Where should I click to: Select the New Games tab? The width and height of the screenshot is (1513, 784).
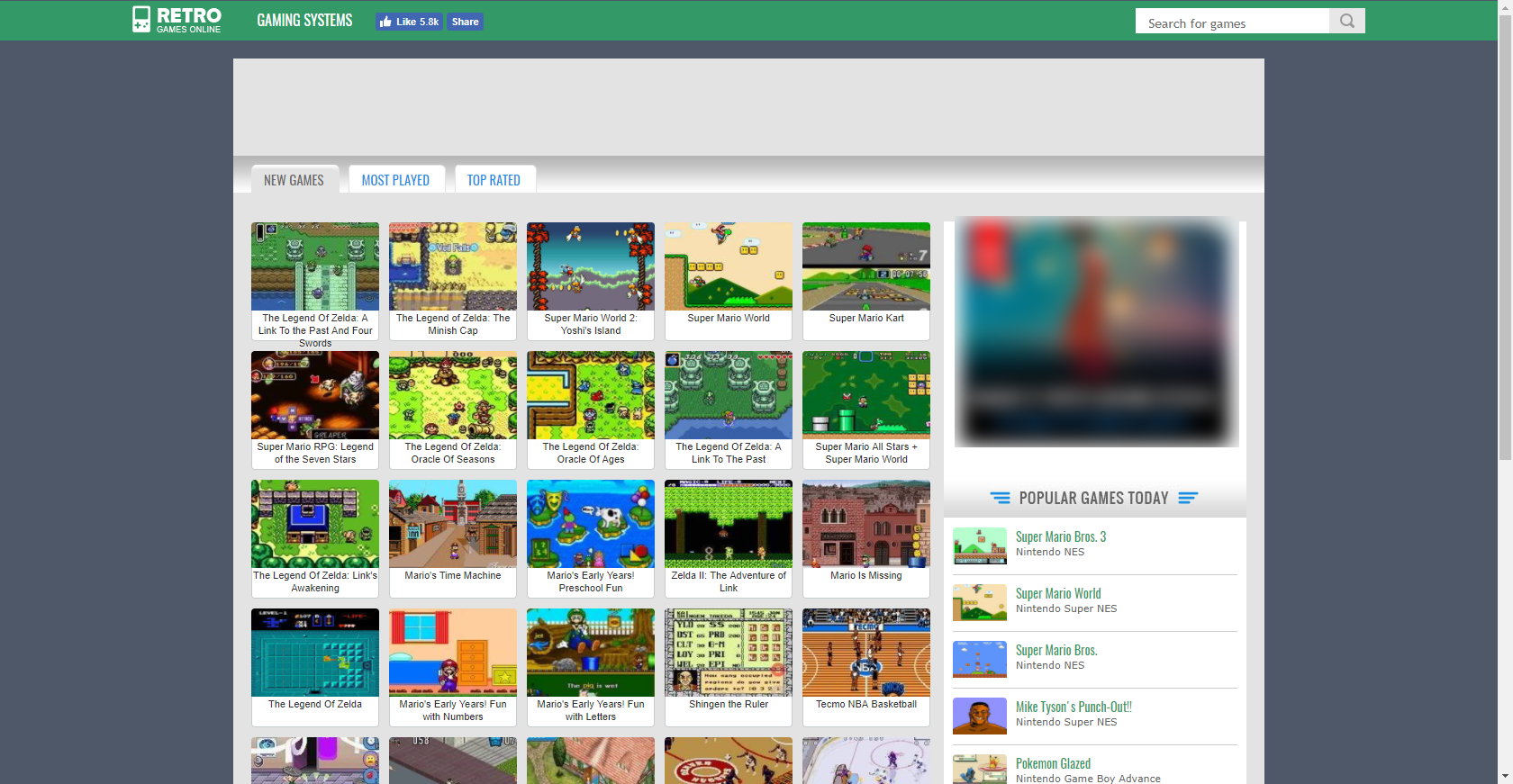[x=294, y=179]
